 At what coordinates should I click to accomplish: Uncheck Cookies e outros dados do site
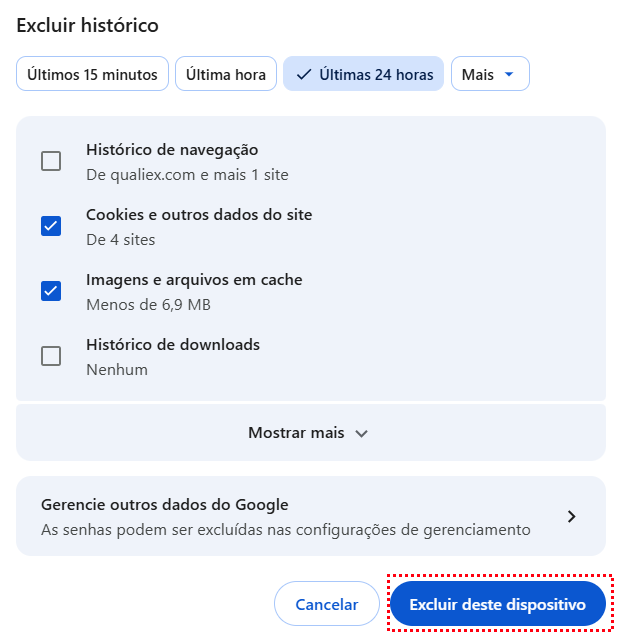tap(51, 226)
